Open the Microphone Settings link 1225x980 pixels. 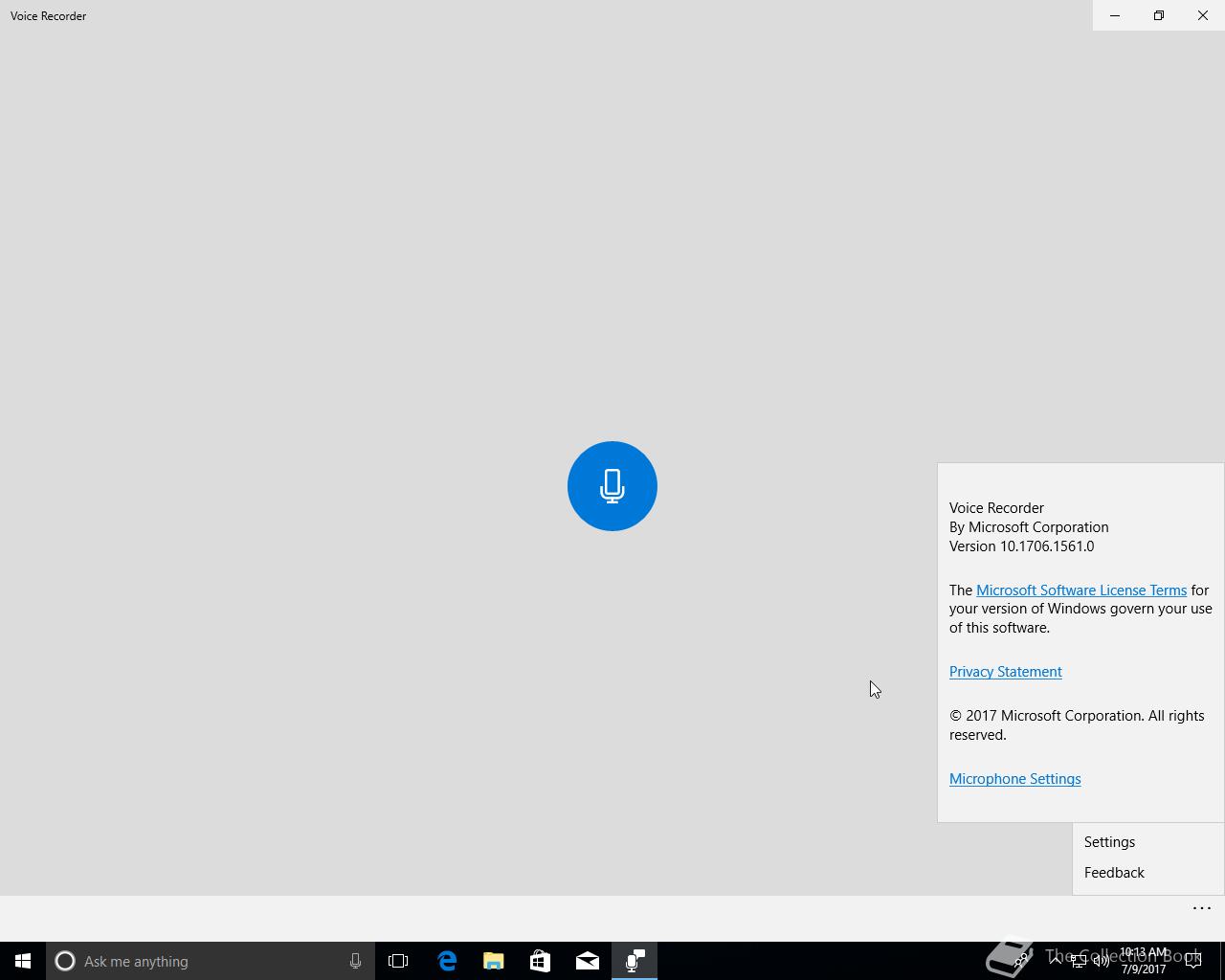[1014, 779]
